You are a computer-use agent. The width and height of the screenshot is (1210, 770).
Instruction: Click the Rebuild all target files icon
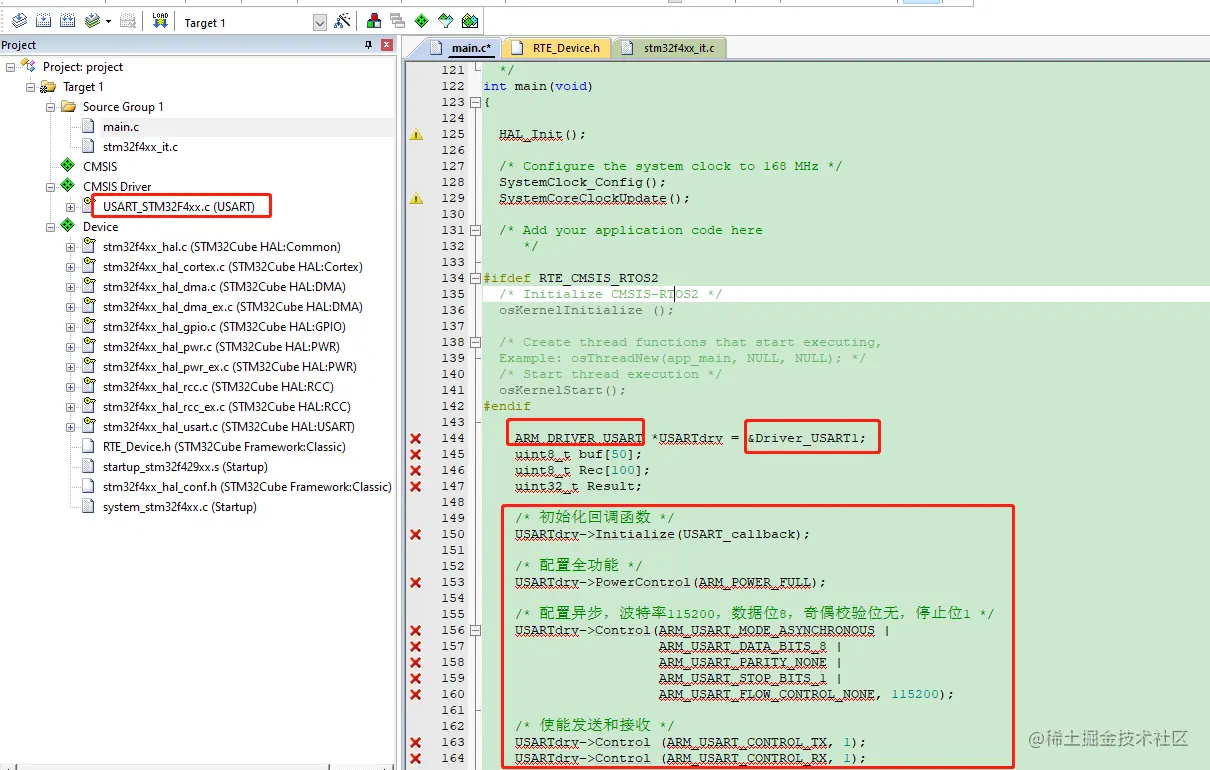point(68,21)
